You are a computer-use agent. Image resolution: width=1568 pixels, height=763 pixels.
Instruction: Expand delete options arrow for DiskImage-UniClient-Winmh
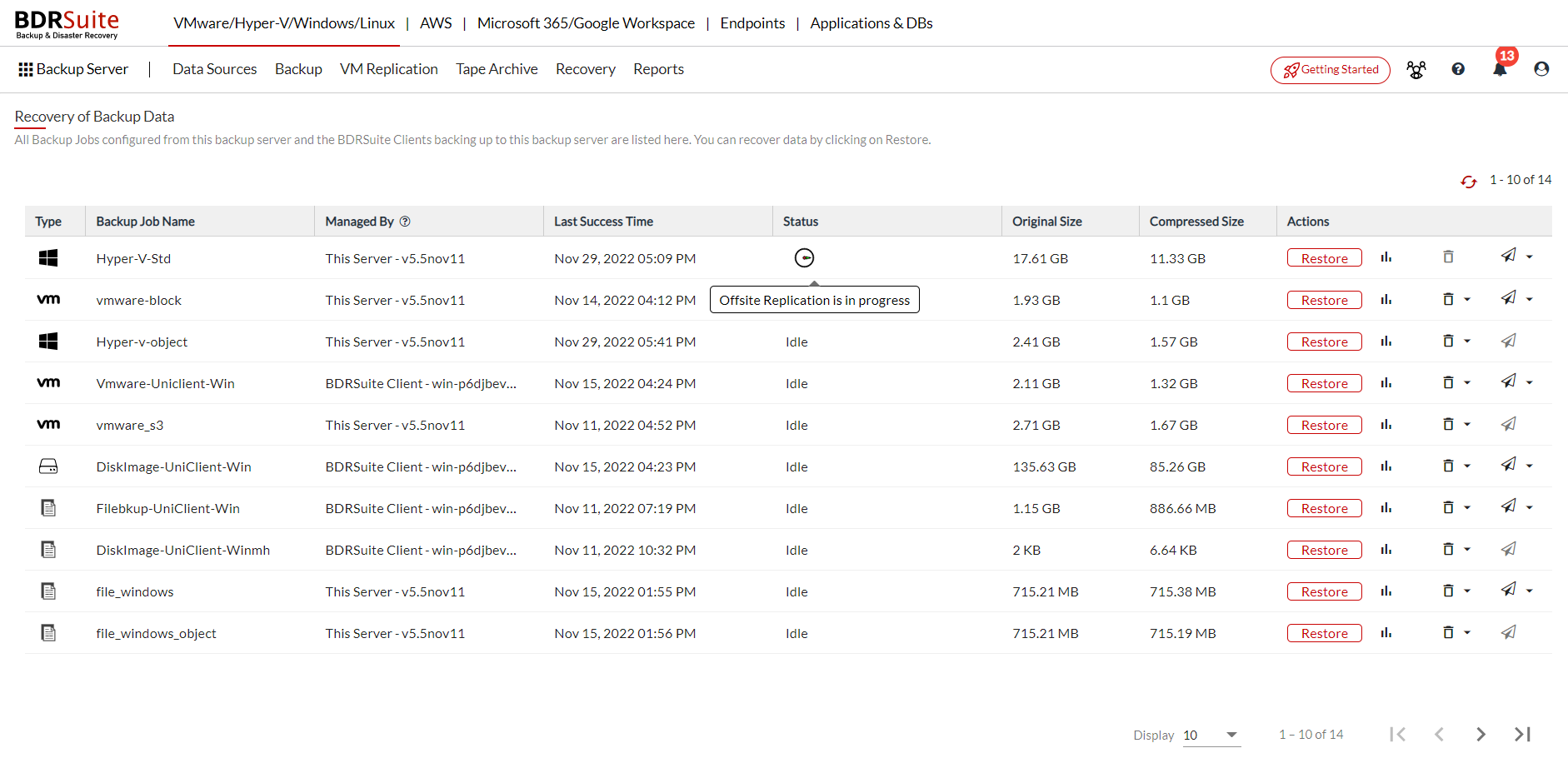(1467, 549)
